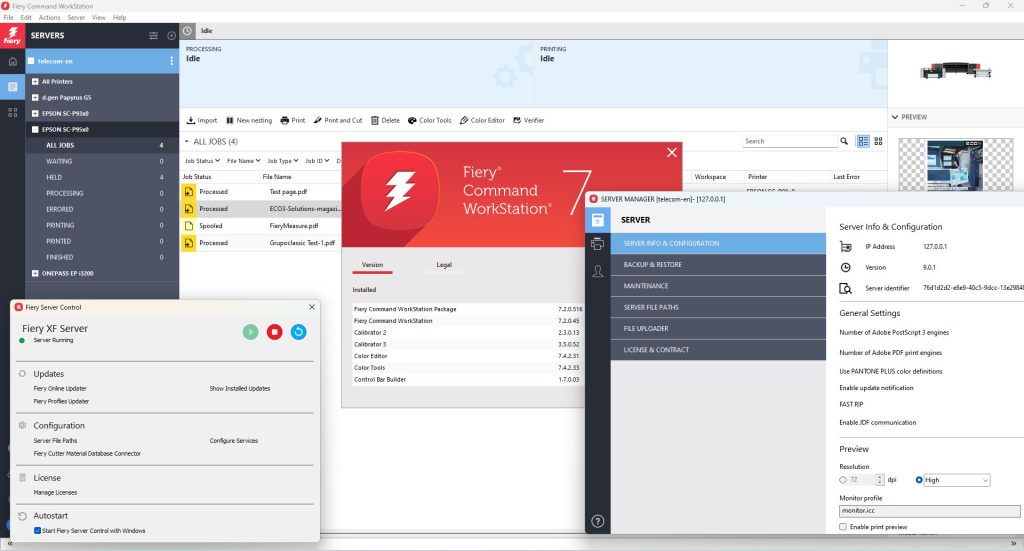
Task: Click Configure Services link
Action: coord(234,441)
